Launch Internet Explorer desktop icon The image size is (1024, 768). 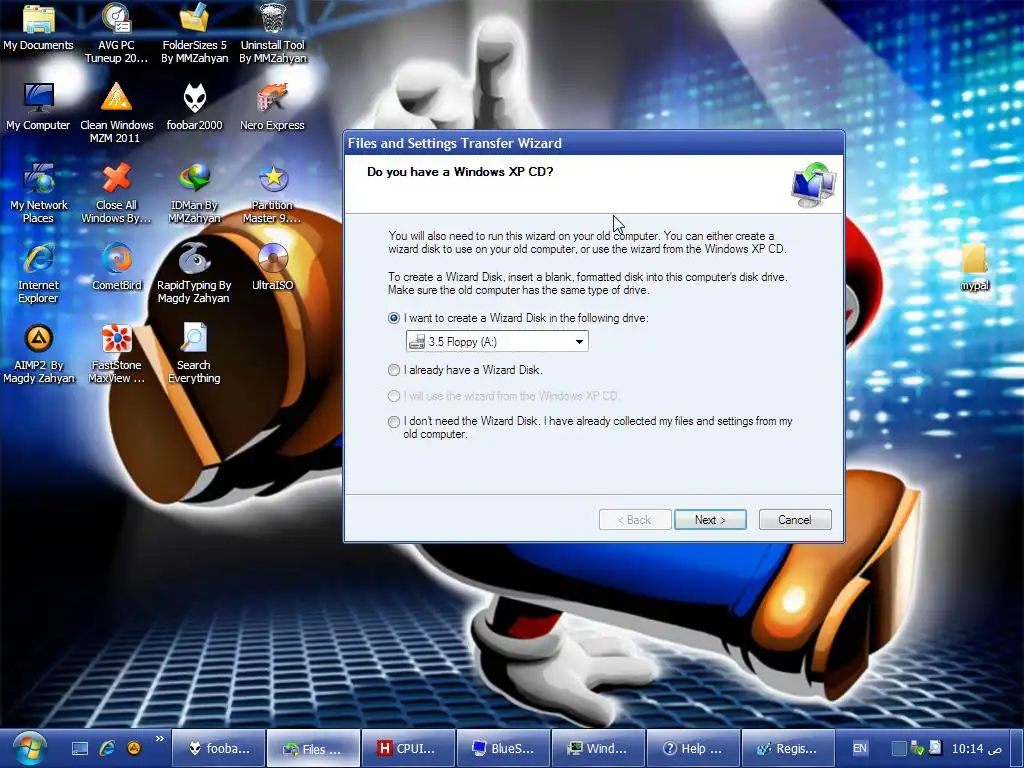click(38, 273)
